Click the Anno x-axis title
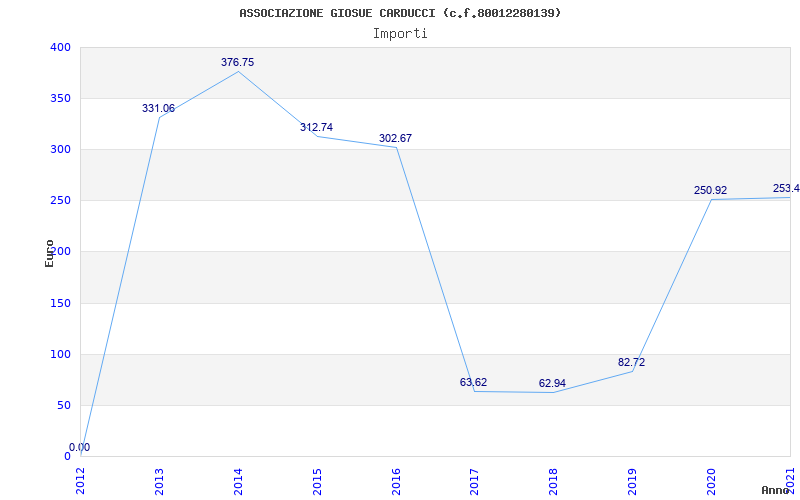The height and width of the screenshot is (500, 800). (x=775, y=490)
